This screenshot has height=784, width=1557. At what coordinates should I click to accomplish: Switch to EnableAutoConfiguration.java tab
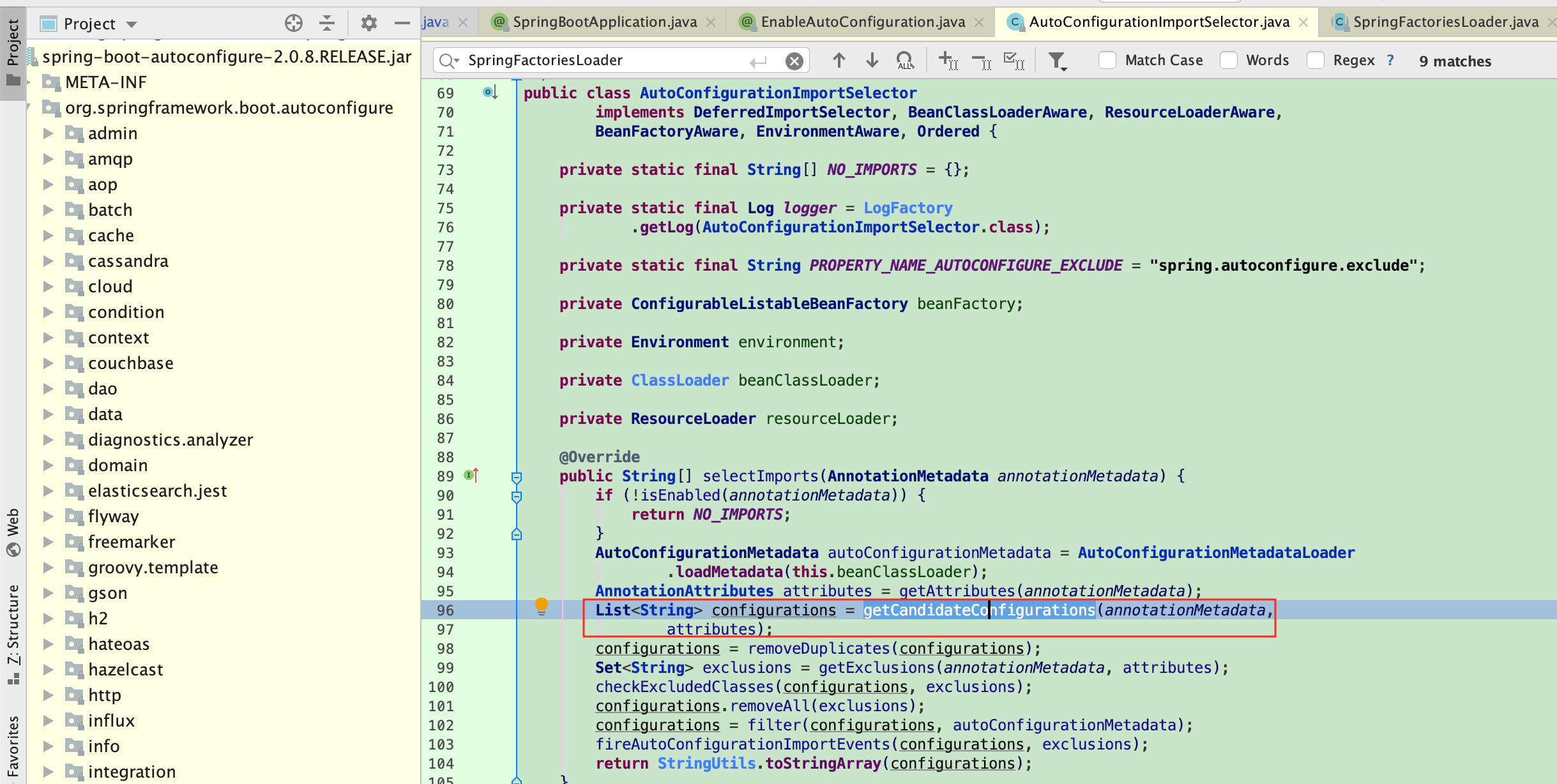point(862,22)
